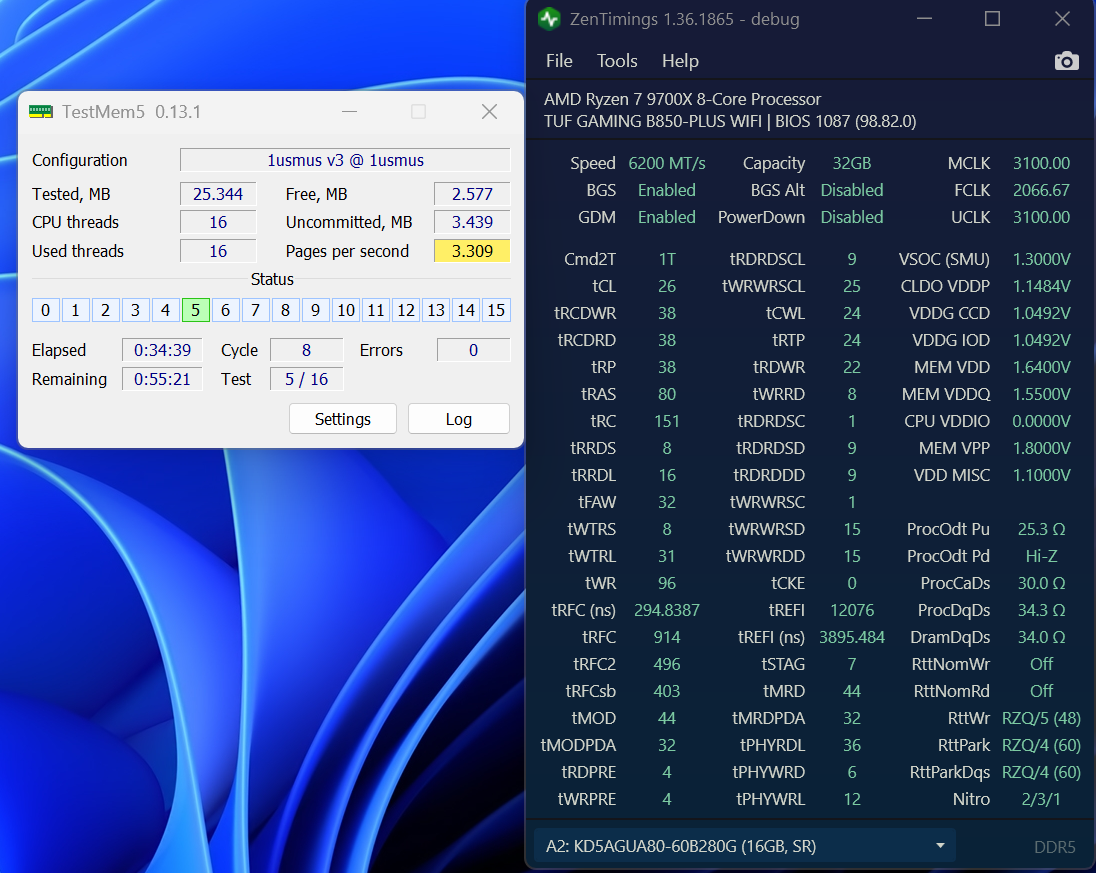Click the AMD Ryzen 7 9700X processor name
The height and width of the screenshot is (873, 1096).
tap(682, 99)
